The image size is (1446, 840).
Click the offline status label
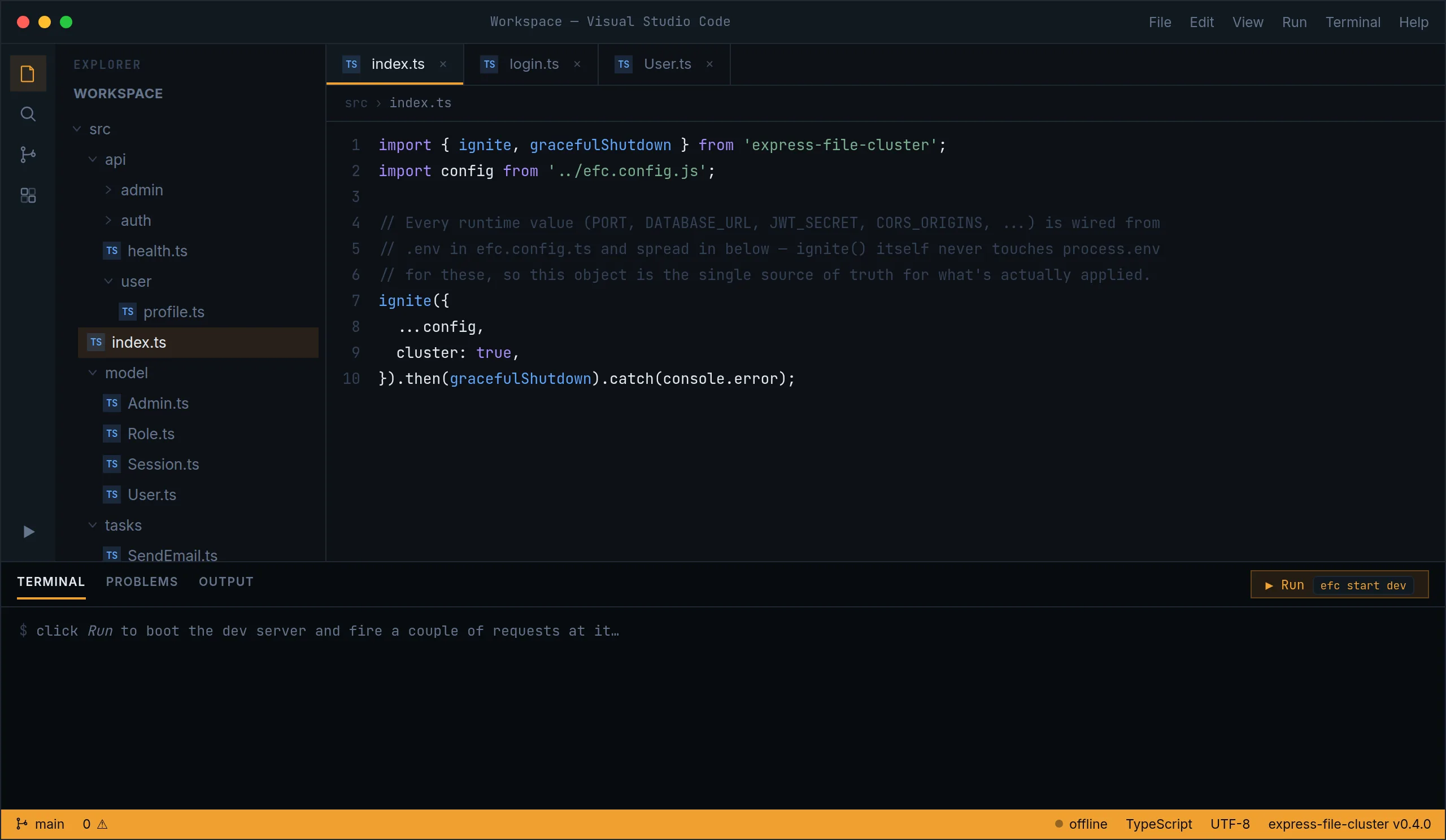coord(1088,824)
